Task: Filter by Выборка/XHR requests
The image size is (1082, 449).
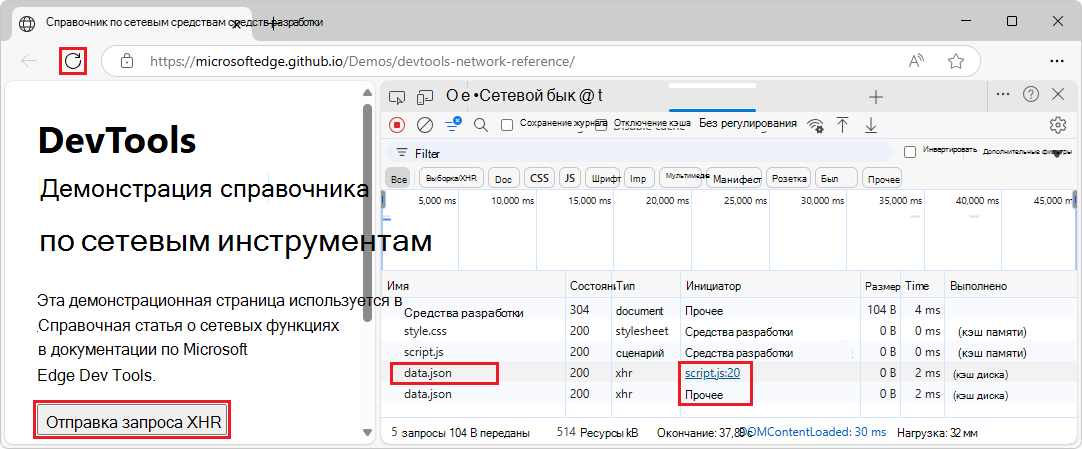Action: 452,178
